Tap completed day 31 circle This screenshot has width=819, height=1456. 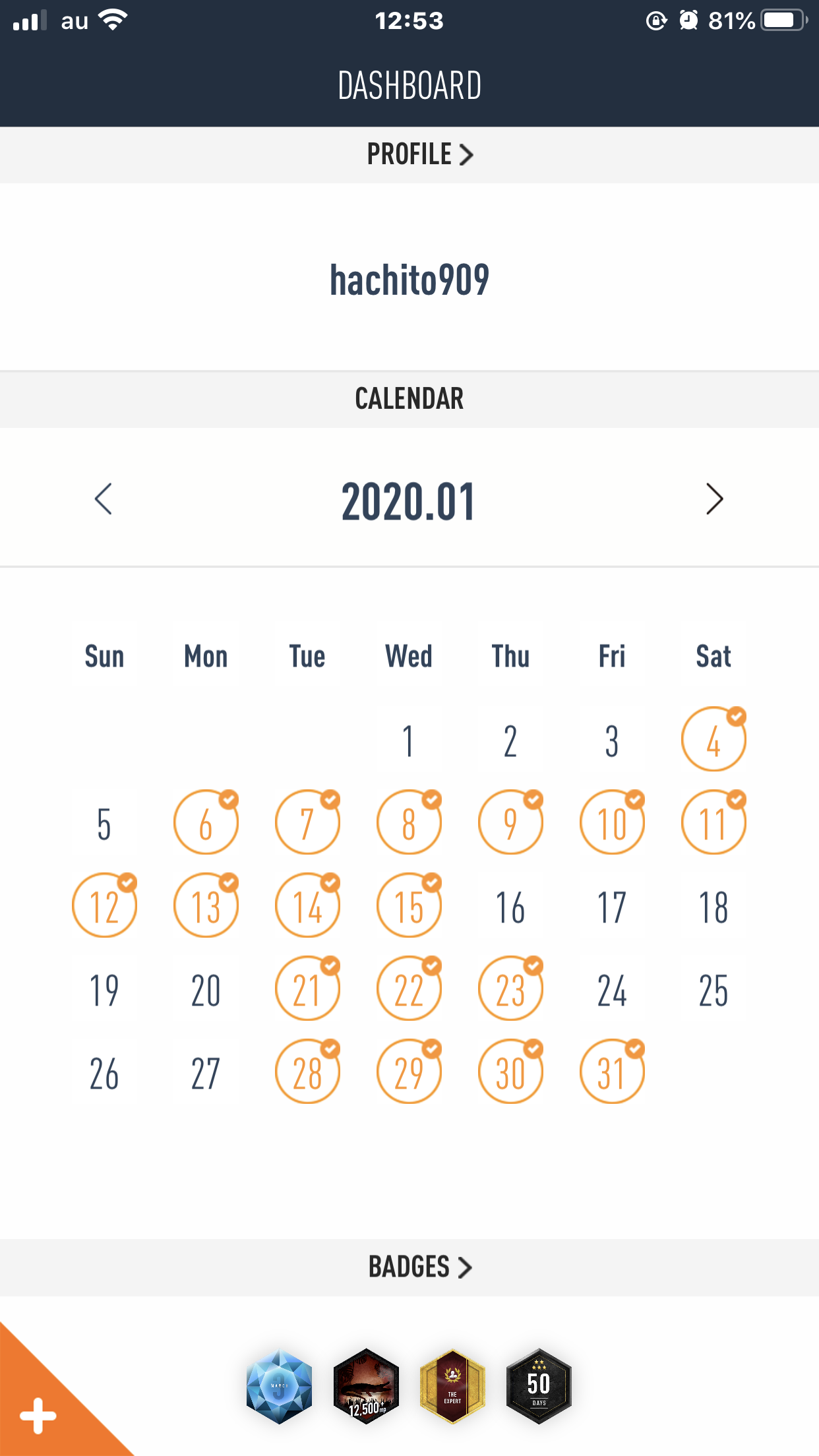coord(612,1073)
